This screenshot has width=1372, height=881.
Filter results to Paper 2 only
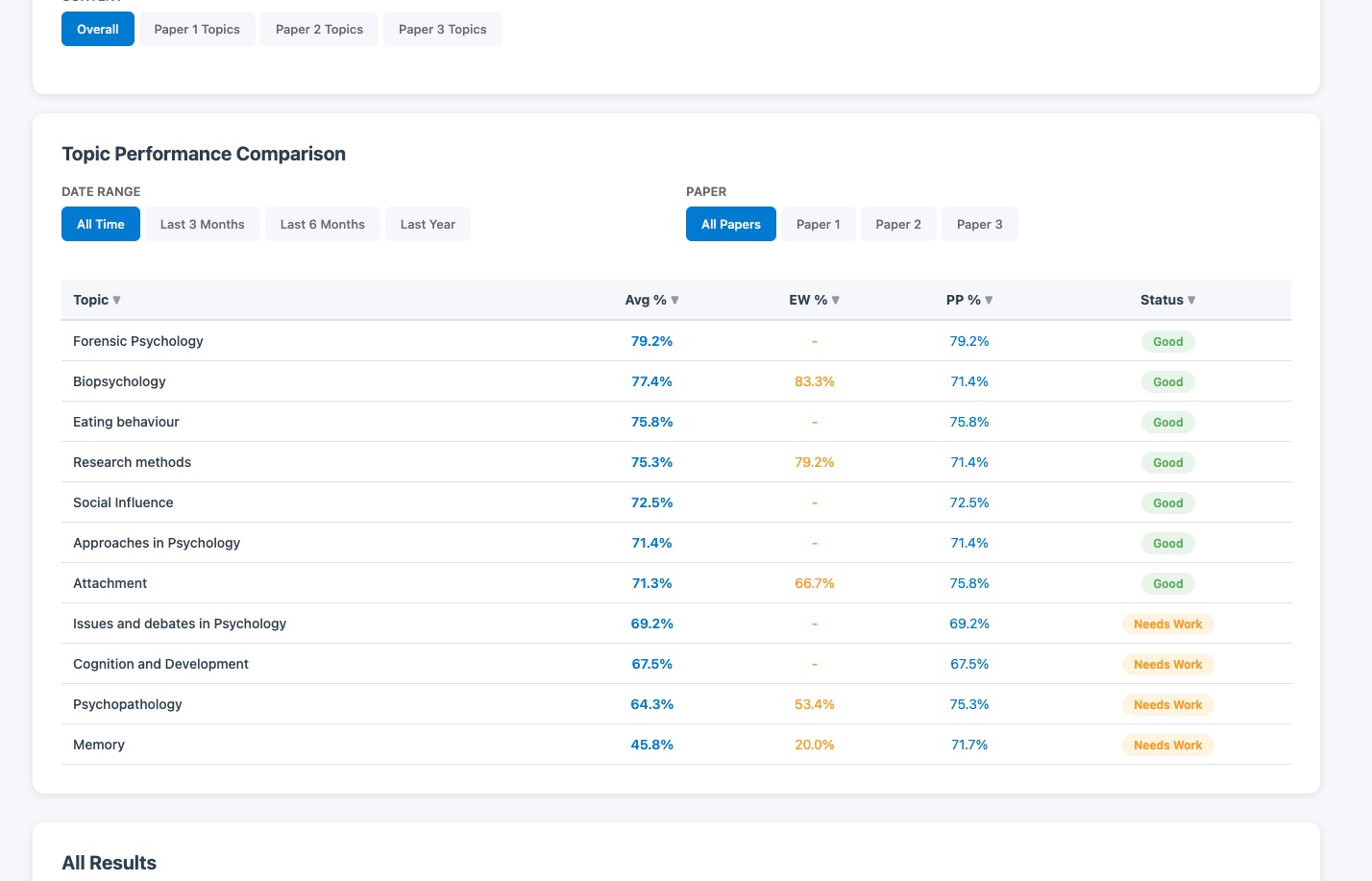point(898,224)
